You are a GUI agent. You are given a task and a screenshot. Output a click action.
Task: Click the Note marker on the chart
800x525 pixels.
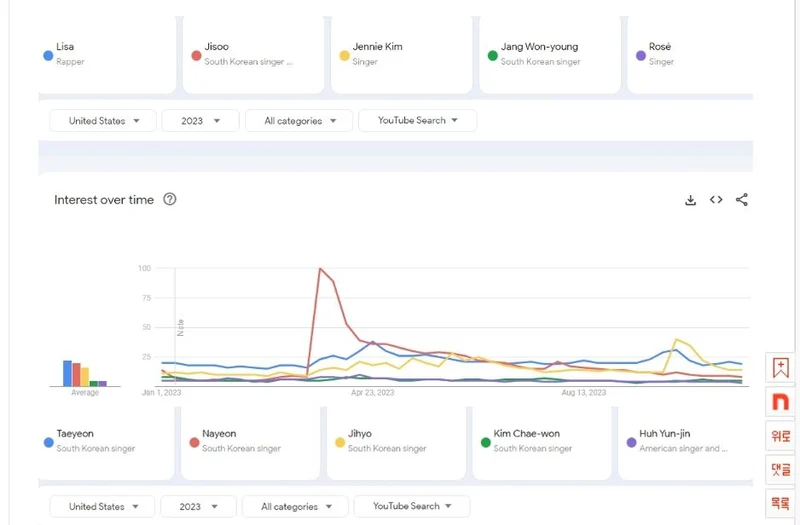coord(181,327)
